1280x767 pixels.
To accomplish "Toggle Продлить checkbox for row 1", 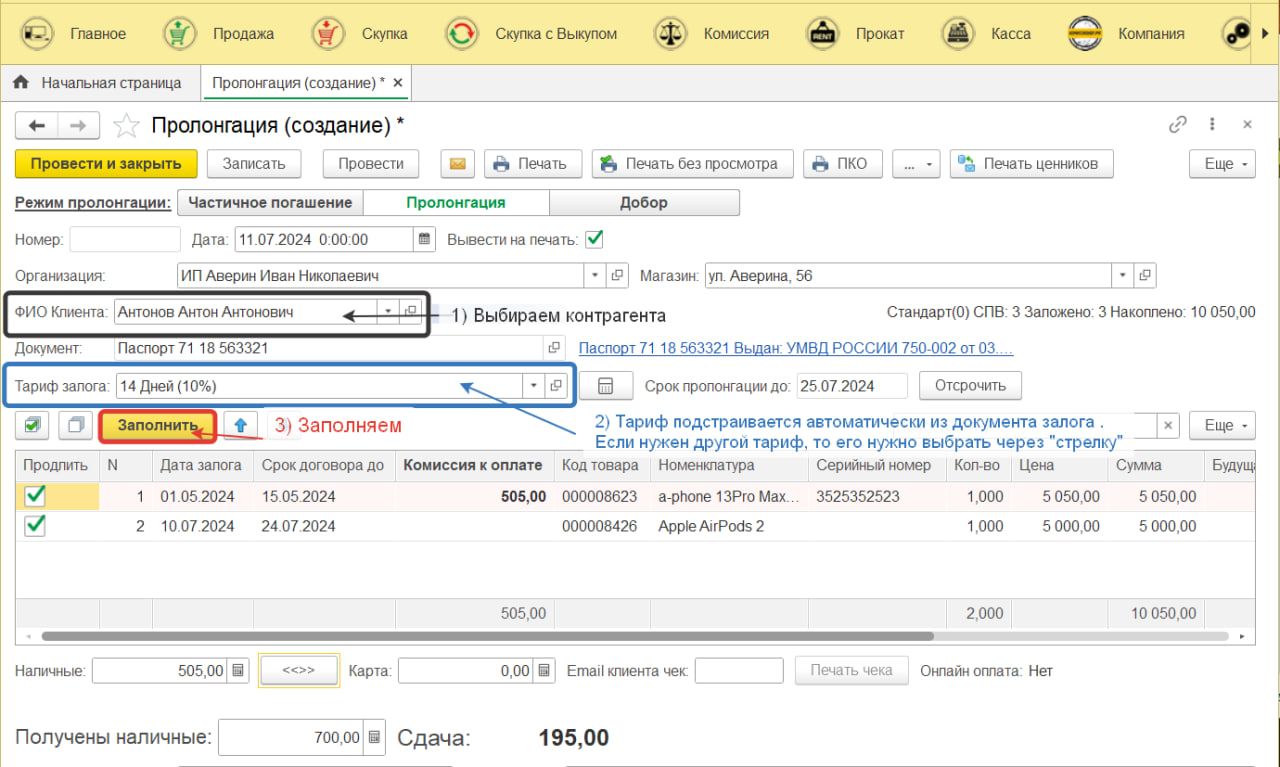I will (35, 495).
